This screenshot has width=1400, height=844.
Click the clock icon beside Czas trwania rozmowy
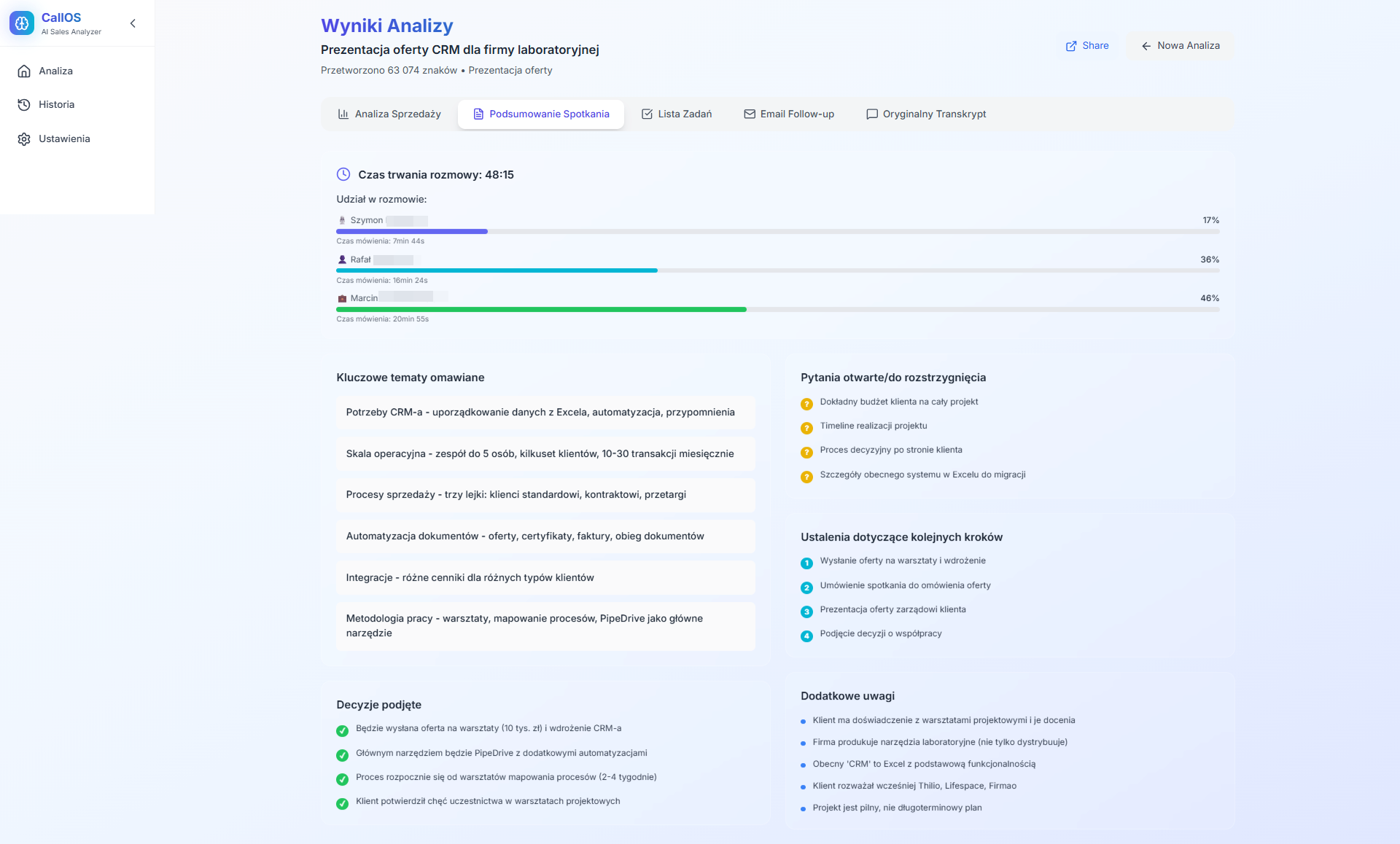(343, 174)
